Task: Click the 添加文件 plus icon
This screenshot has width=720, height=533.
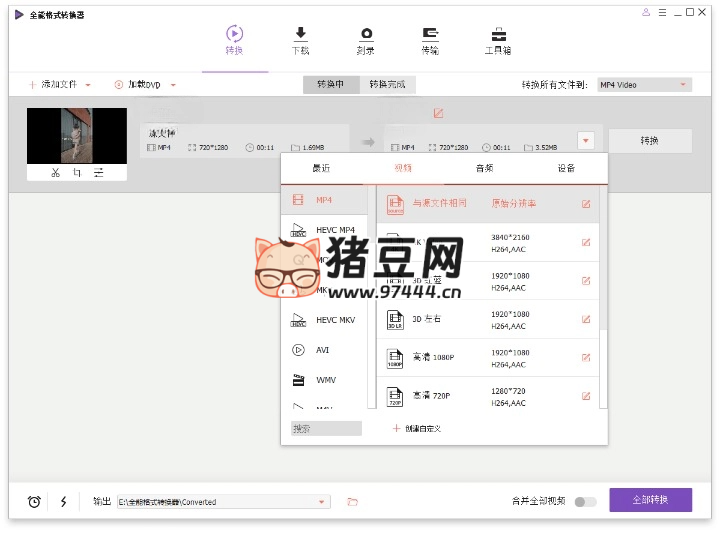Action: [32, 84]
